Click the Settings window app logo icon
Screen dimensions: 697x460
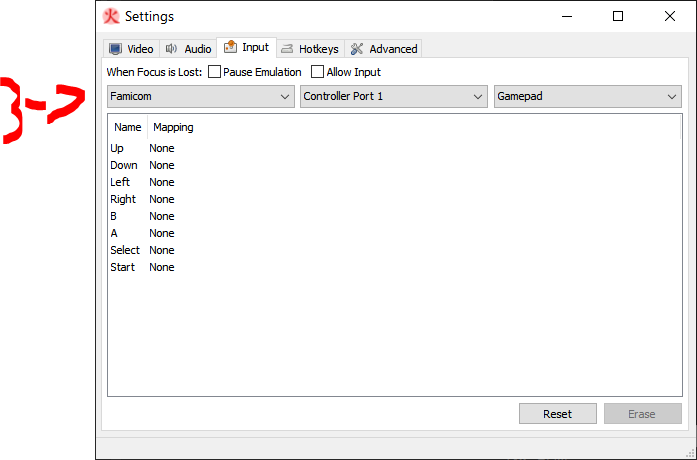pos(111,16)
